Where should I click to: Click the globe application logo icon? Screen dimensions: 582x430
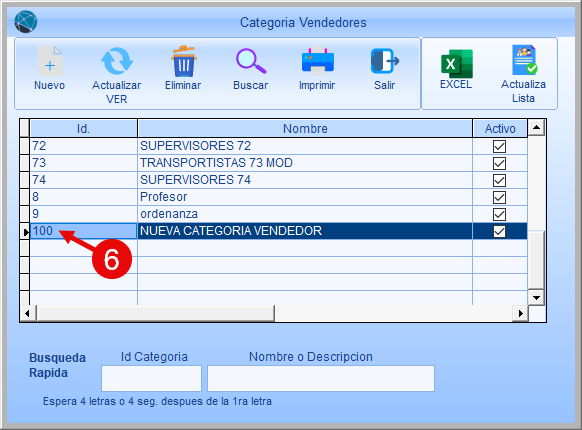pyautogui.click(x=26, y=22)
